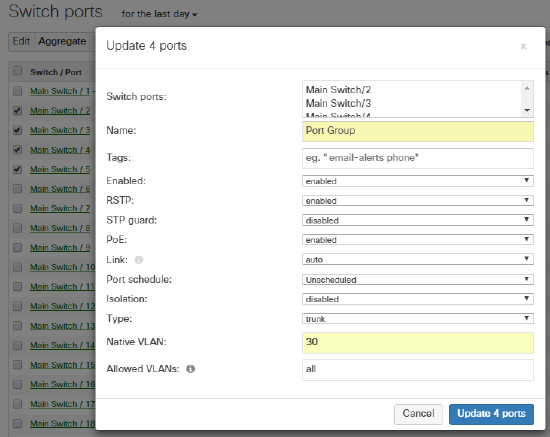Click the Switch / Port column header
The width and height of the screenshot is (550, 437).
tap(56, 72)
